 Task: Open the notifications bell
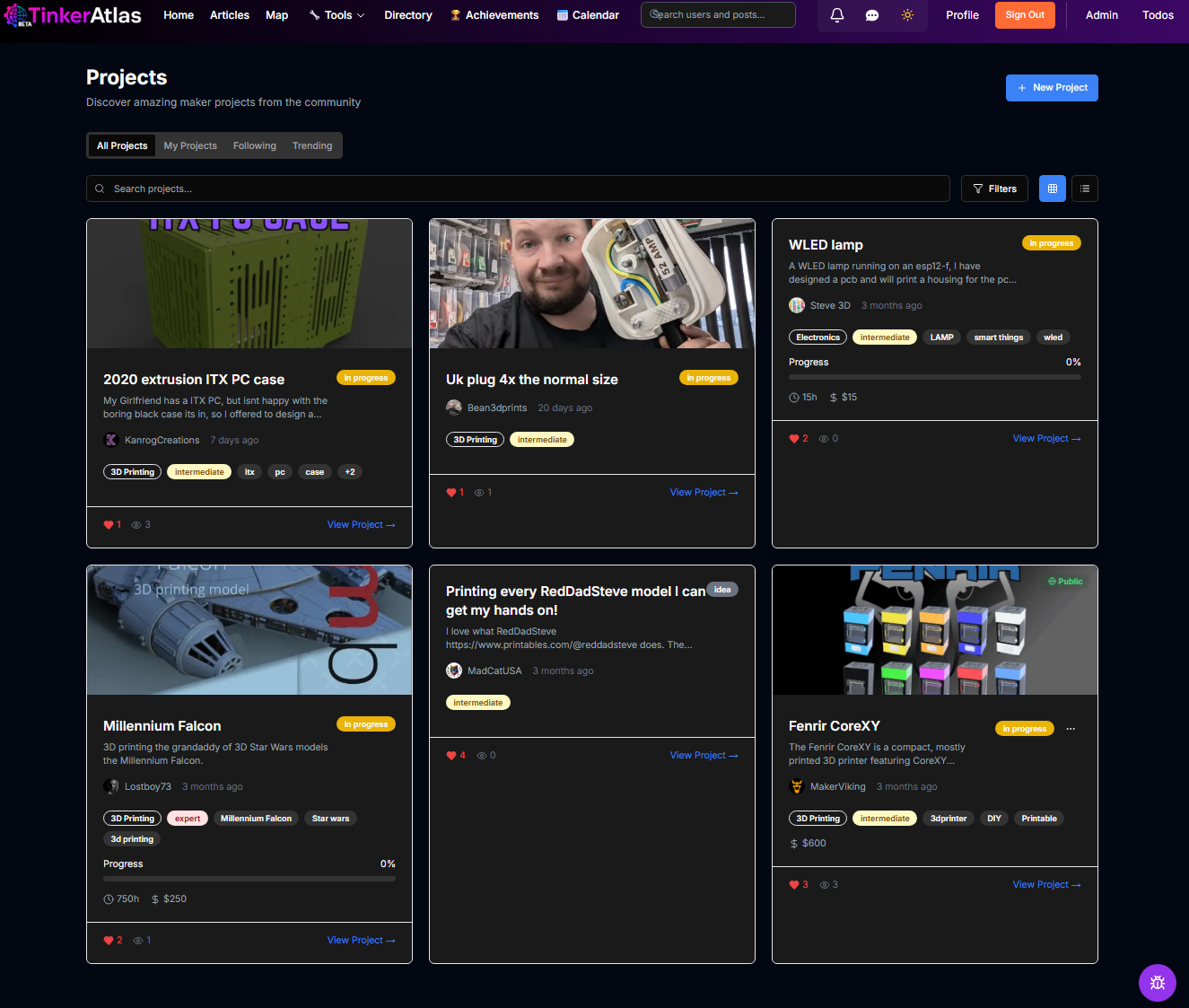point(836,14)
